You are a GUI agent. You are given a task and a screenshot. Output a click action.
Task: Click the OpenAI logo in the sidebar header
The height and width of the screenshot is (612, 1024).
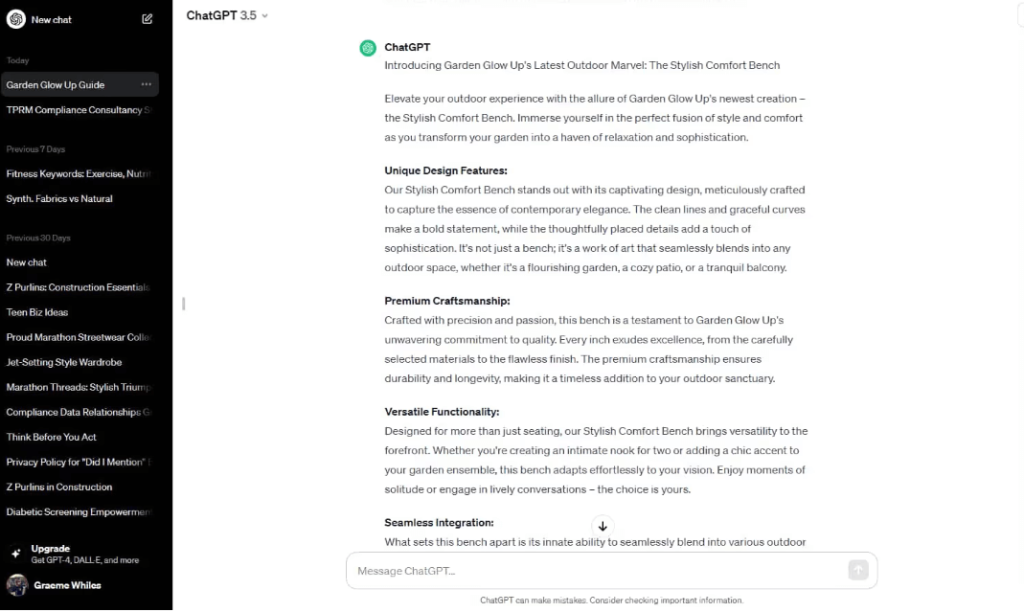click(x=14, y=19)
